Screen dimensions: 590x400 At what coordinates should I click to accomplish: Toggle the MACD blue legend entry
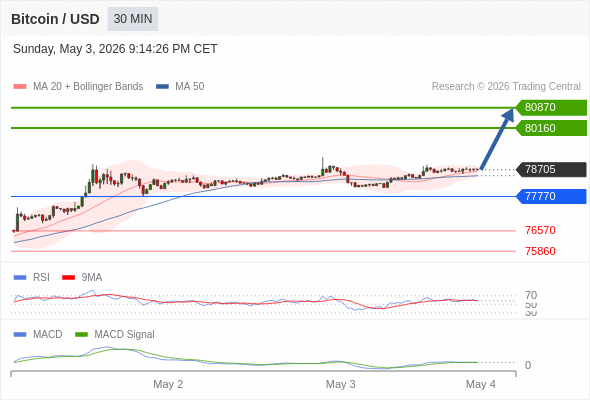pos(38,334)
